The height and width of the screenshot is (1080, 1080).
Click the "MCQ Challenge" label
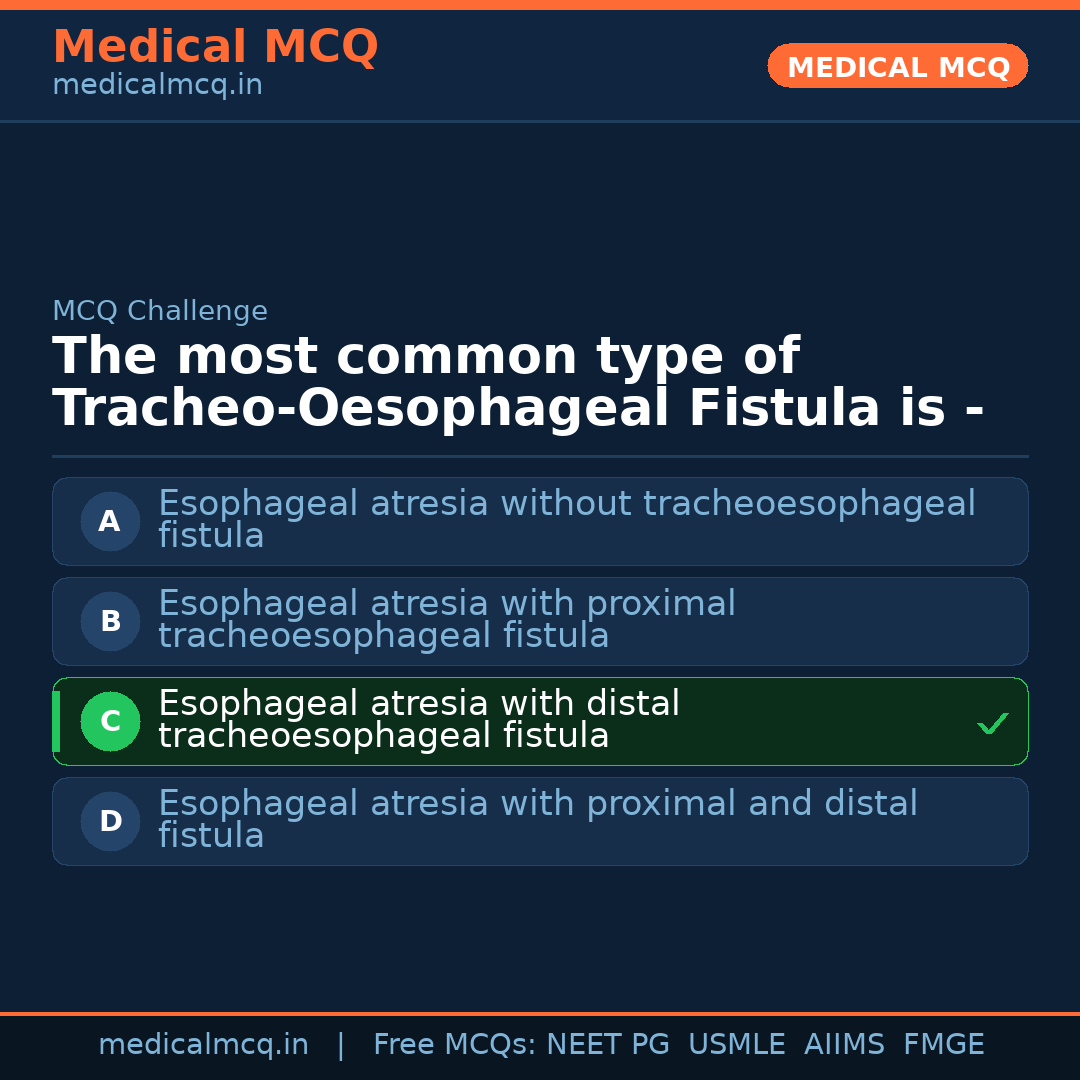pyautogui.click(x=160, y=311)
